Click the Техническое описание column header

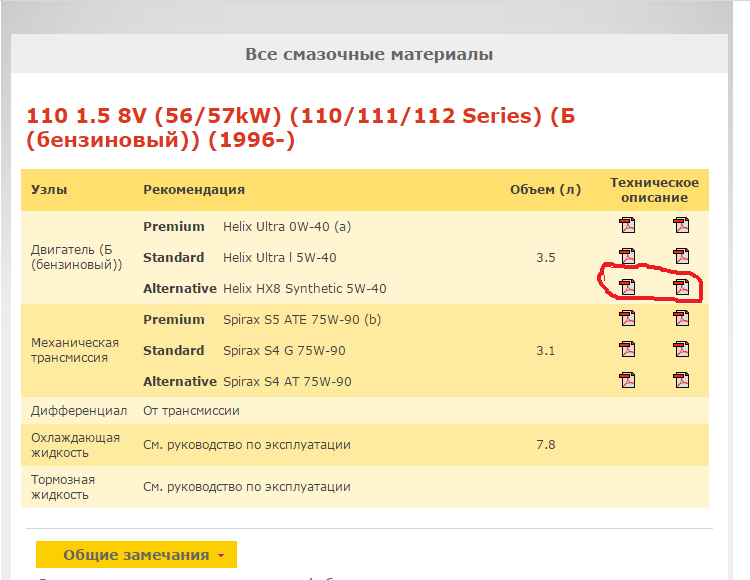click(x=654, y=189)
